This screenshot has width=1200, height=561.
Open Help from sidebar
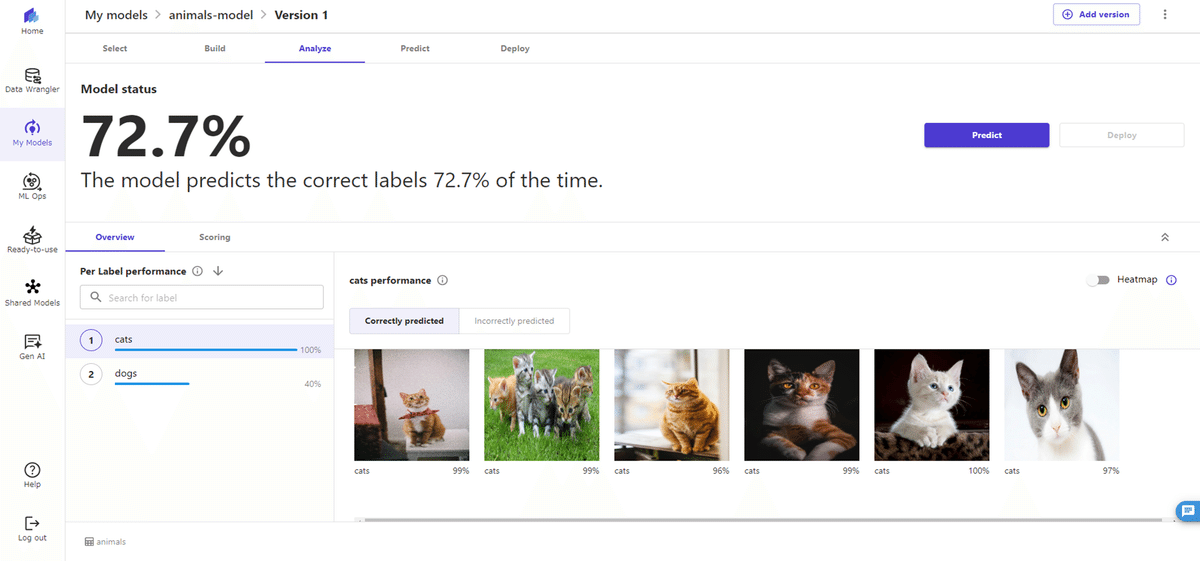(32, 476)
